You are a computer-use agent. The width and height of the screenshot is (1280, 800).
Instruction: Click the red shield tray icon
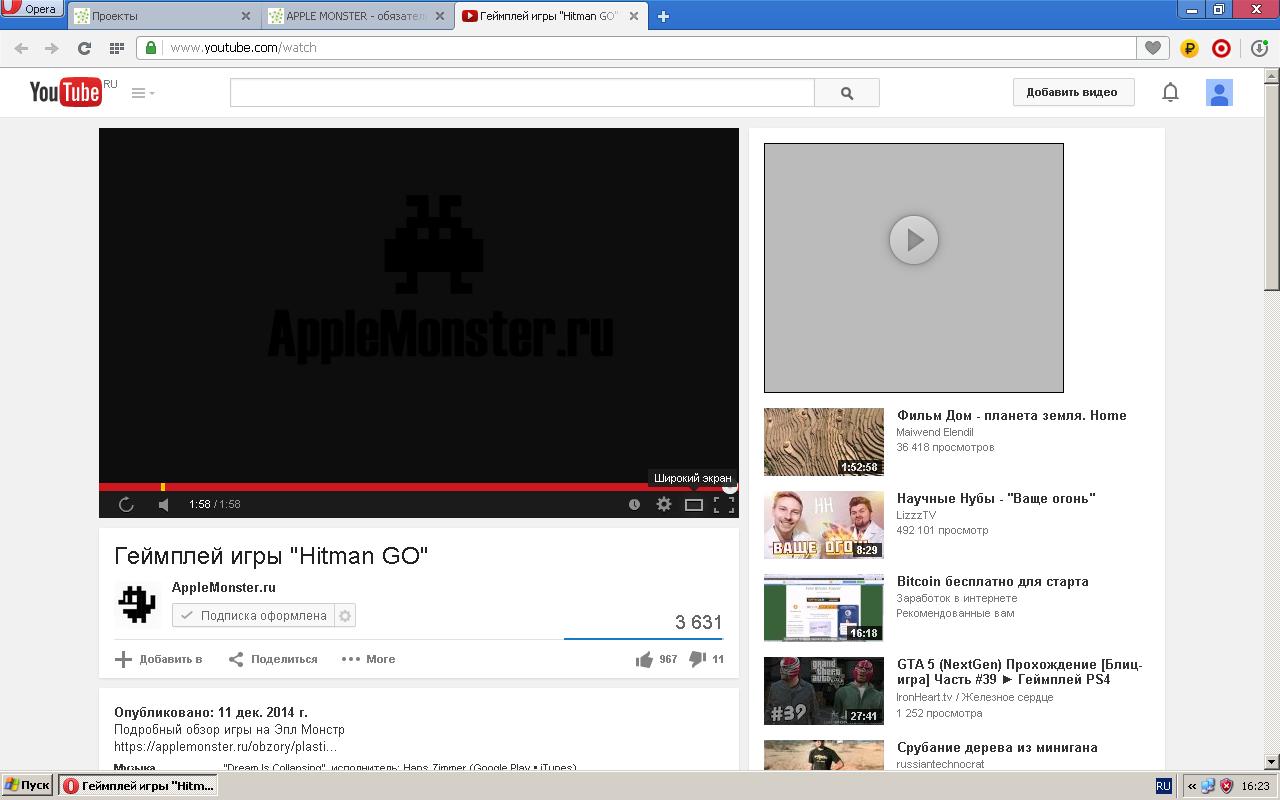click(x=1226, y=786)
